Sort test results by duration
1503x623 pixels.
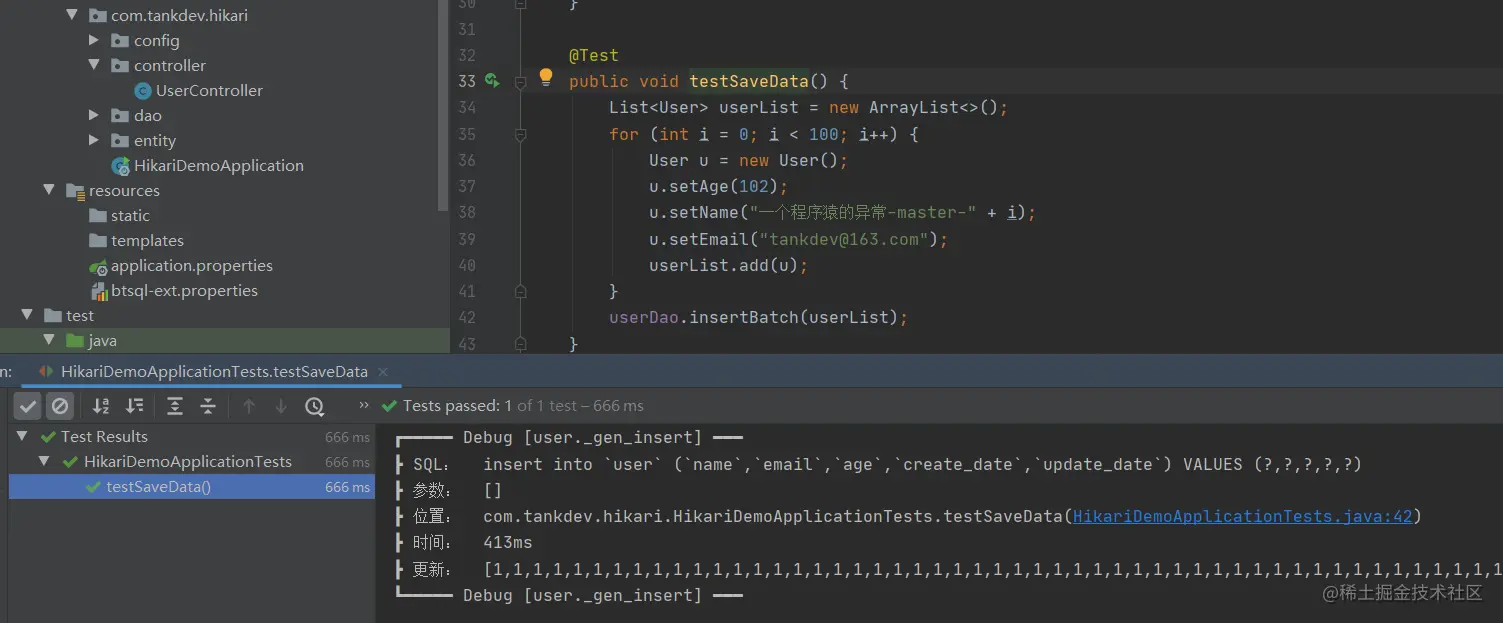coord(134,406)
